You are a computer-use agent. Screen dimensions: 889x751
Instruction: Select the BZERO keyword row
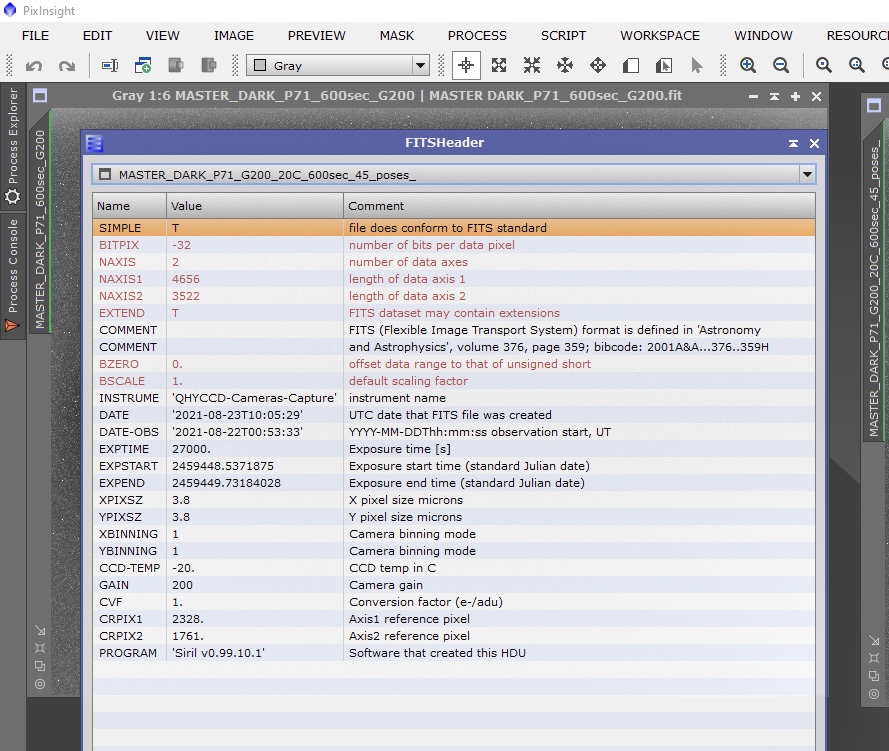tap(454, 364)
